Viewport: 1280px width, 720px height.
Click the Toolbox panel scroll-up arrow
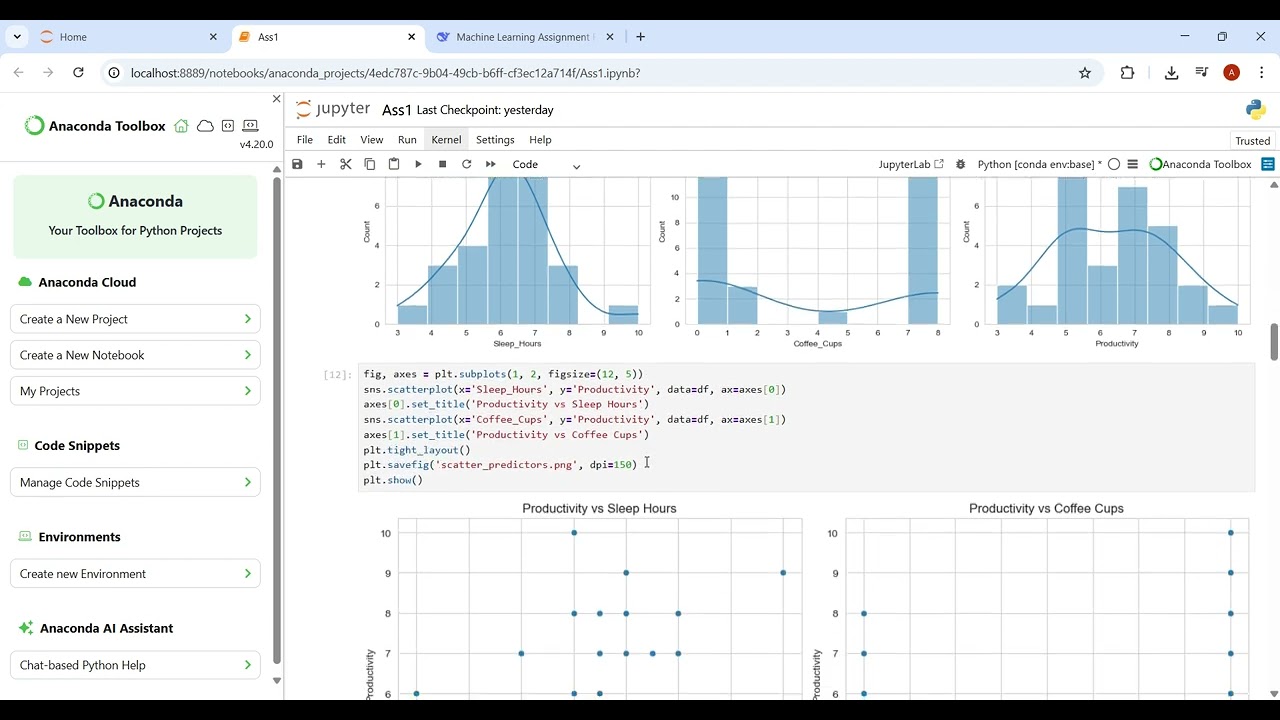click(x=277, y=170)
